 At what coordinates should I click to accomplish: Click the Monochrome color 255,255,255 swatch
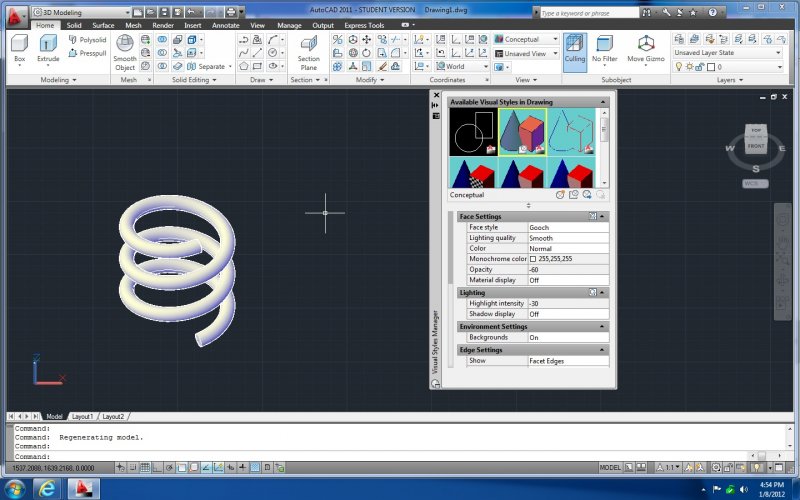click(533, 259)
